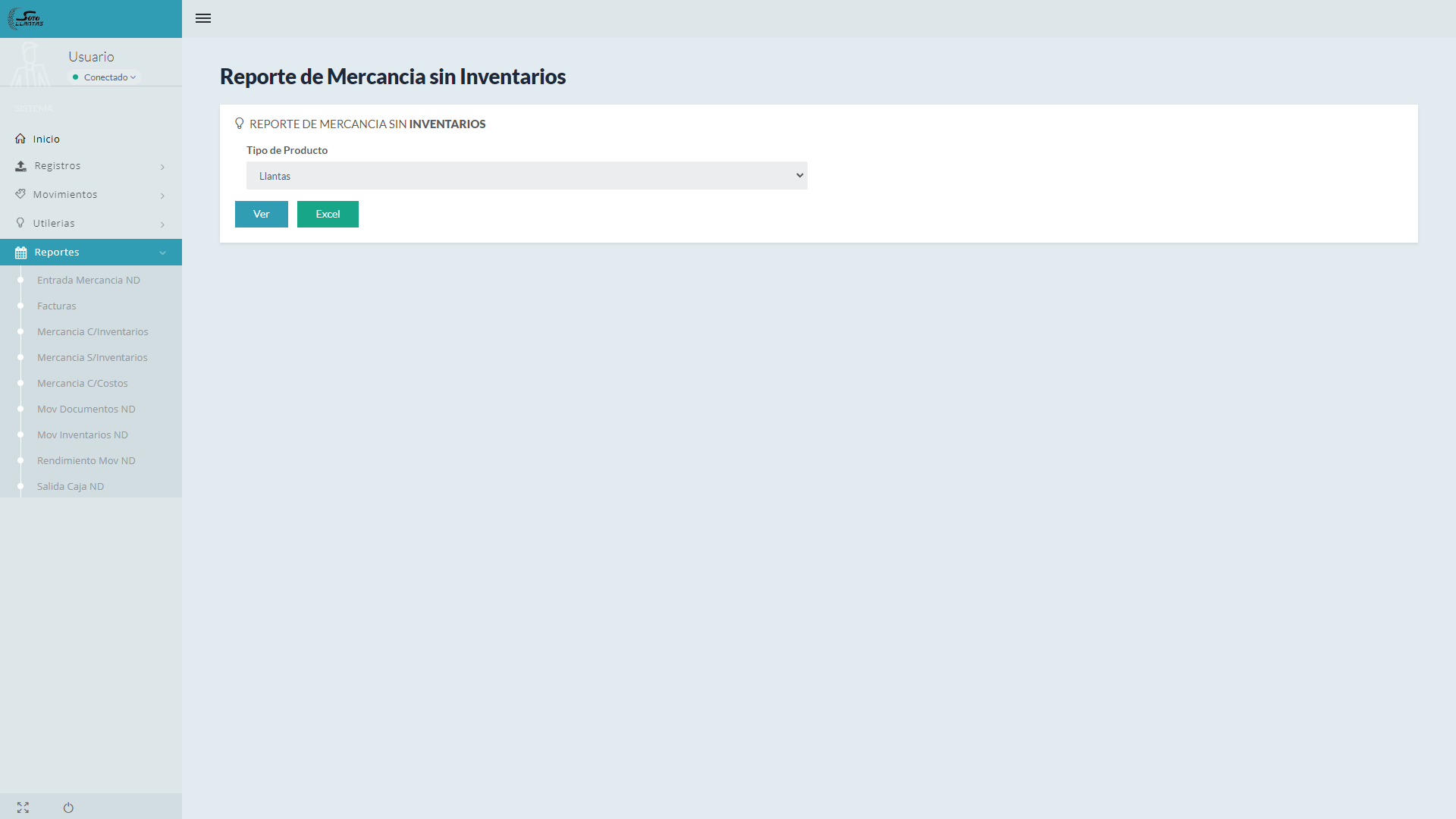The width and height of the screenshot is (1456, 819).
Task: Open the Conectado status dropdown
Action: pyautogui.click(x=105, y=77)
